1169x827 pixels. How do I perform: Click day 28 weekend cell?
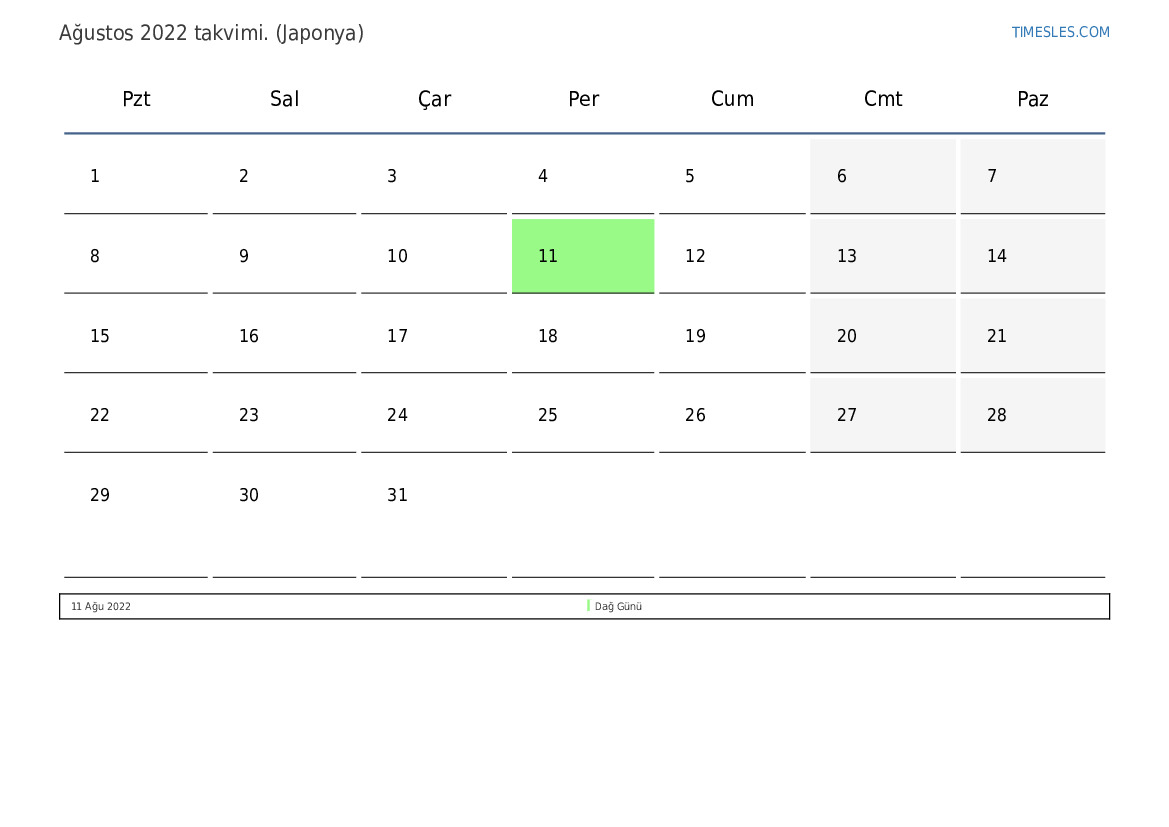[1032, 415]
